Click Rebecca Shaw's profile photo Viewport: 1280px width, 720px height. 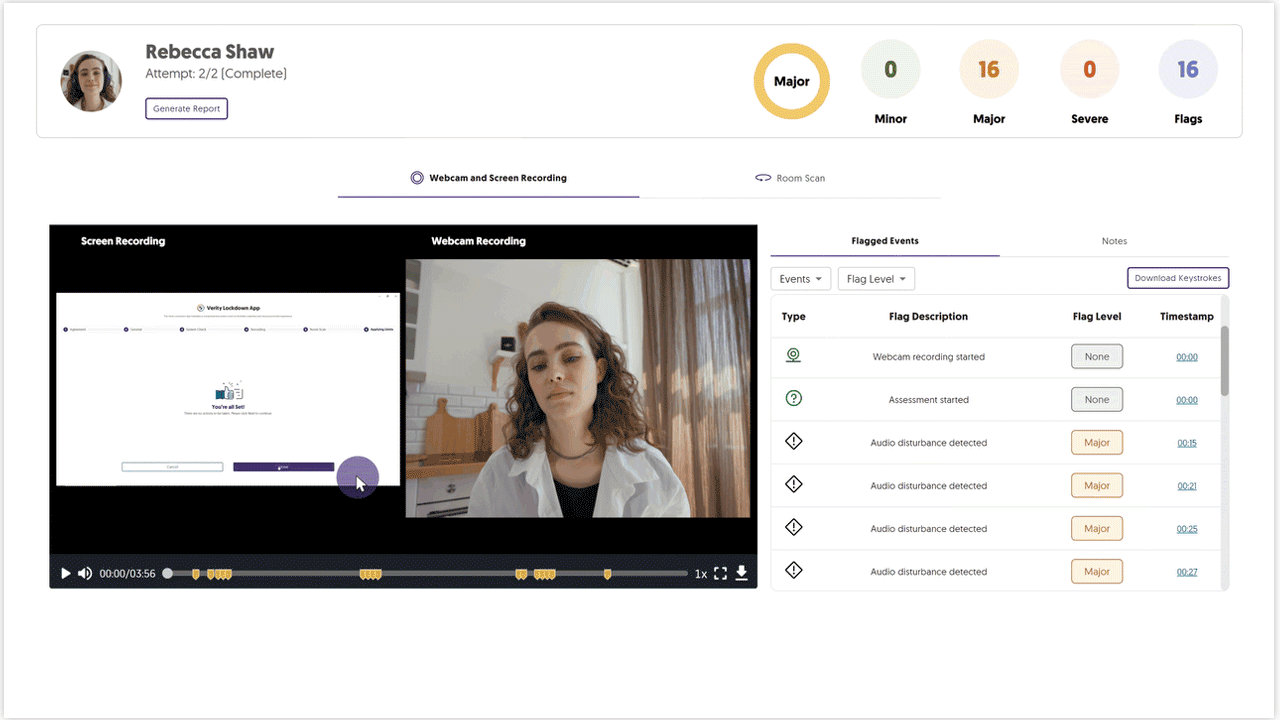(92, 82)
